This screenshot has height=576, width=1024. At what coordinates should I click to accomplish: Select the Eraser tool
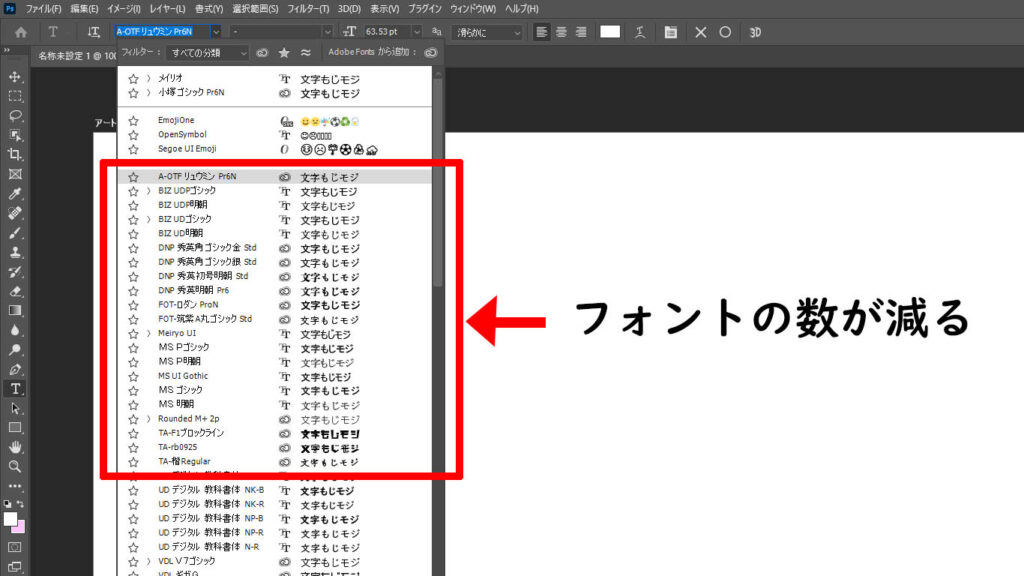[x=15, y=291]
